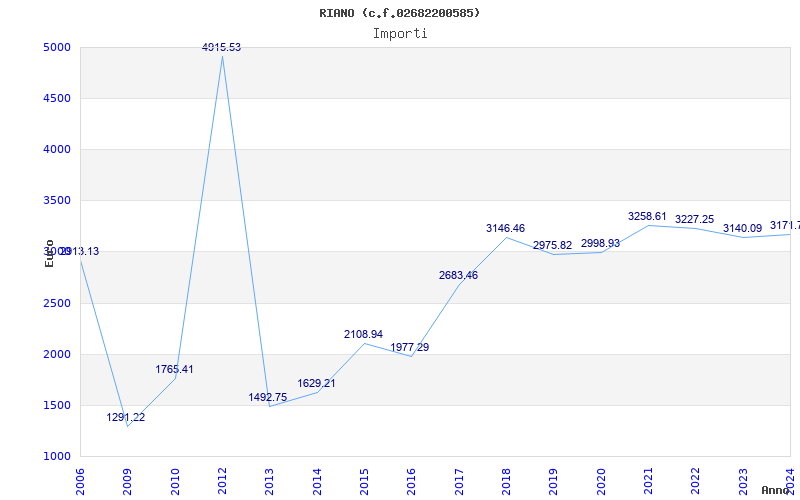Select the 3146.46 data label
Screen dimensions: 800x500
coord(505,229)
